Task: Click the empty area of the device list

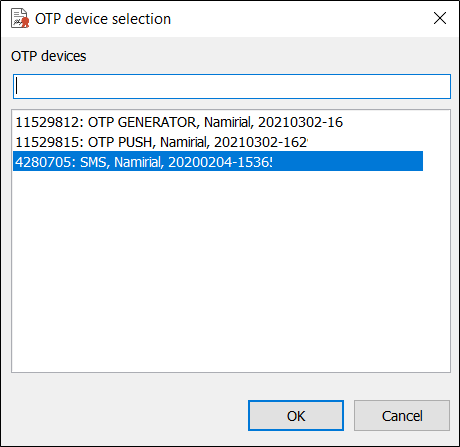Action: tap(231, 272)
